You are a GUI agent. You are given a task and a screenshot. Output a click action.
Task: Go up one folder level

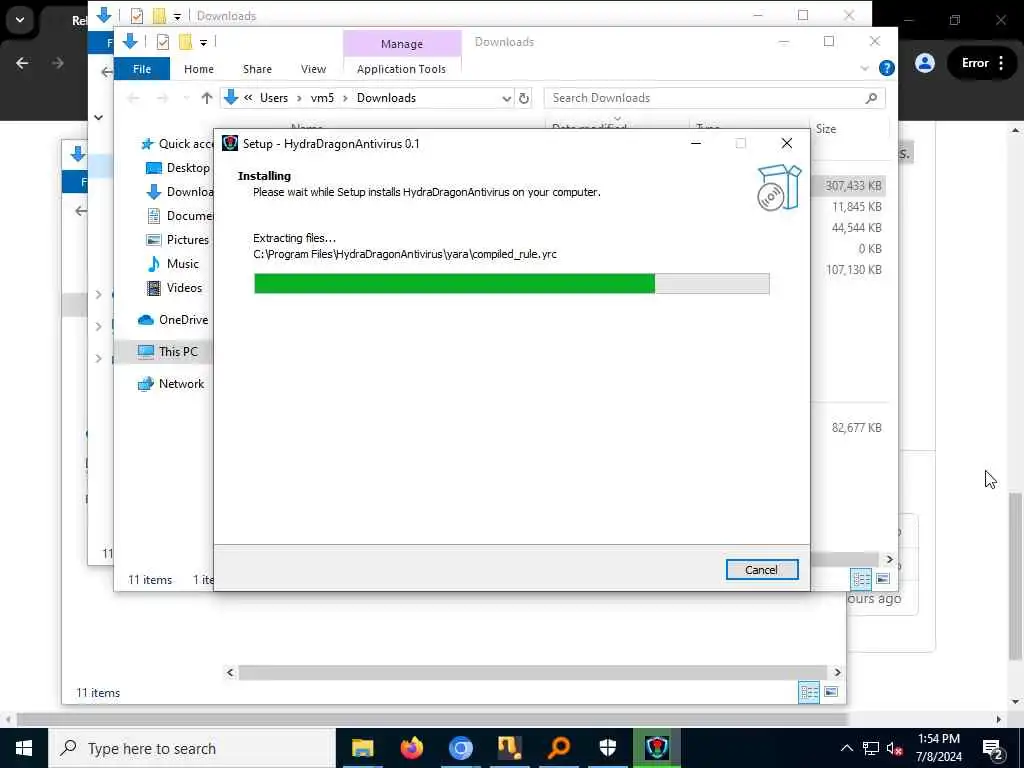coord(207,98)
